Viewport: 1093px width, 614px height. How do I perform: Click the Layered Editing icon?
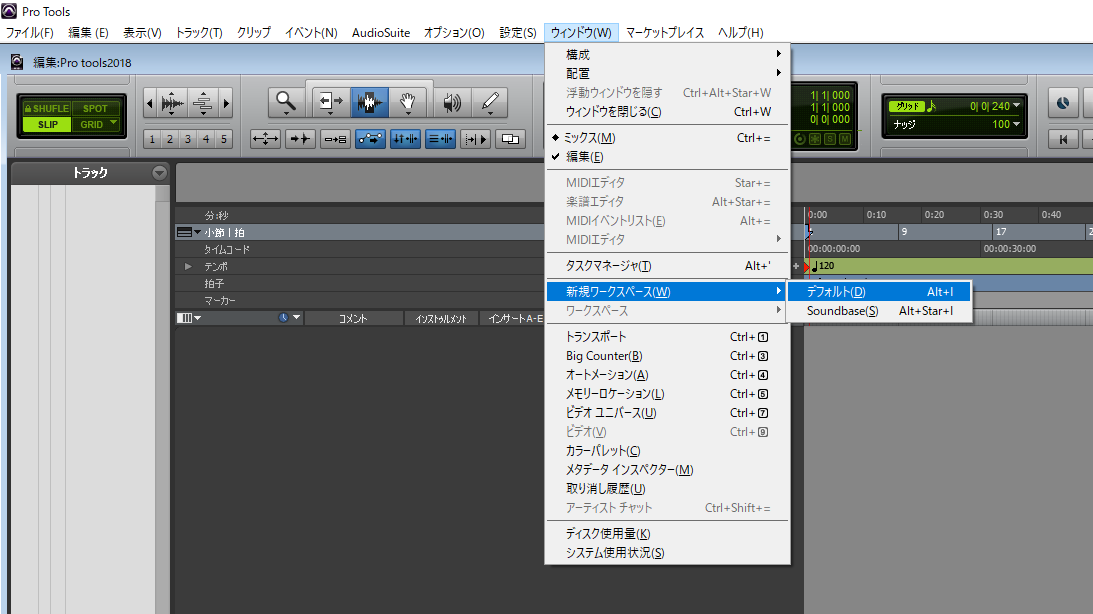(510, 139)
